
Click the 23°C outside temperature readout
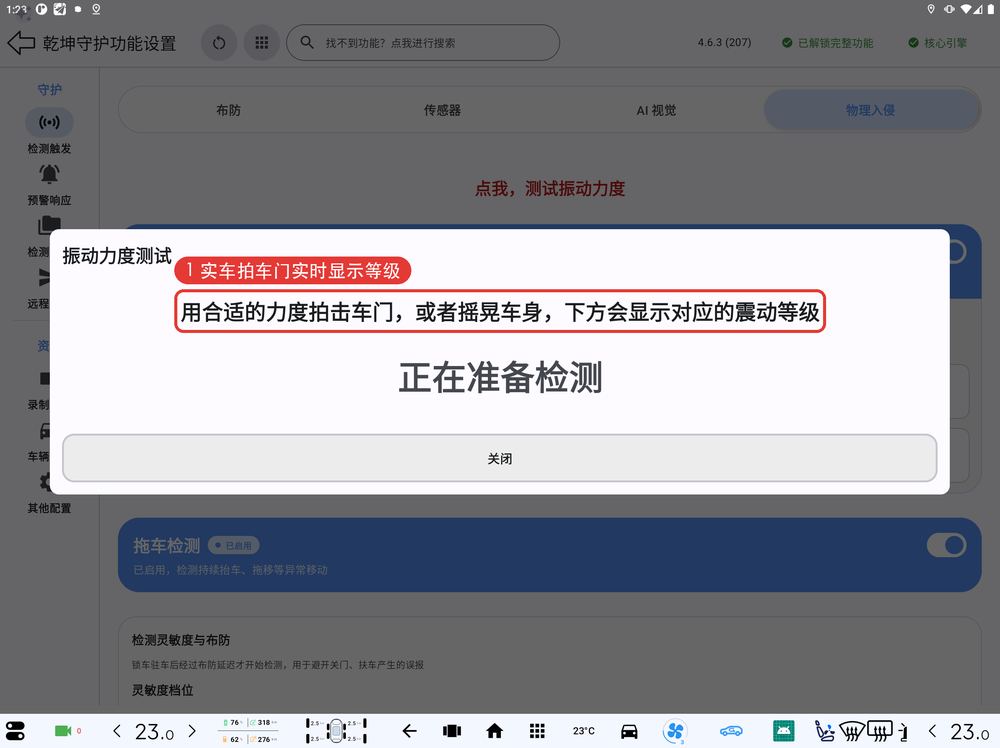pyautogui.click(x=584, y=731)
